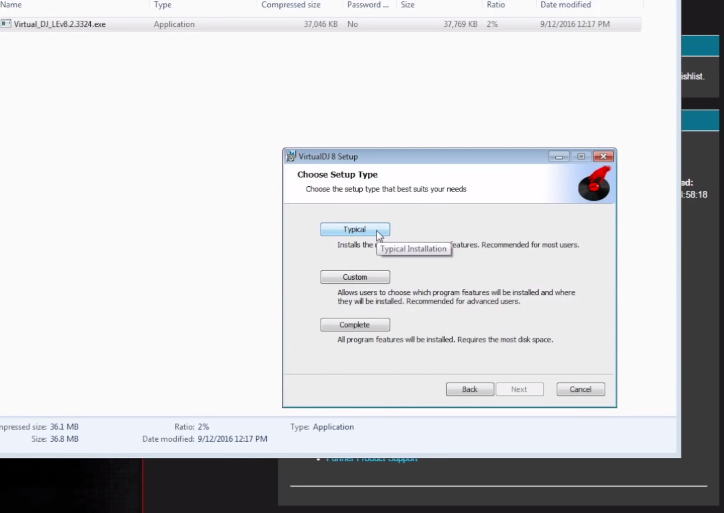This screenshot has height=513, width=724.
Task: Sort archive list by Name column
Action: pyautogui.click(x=11, y=5)
